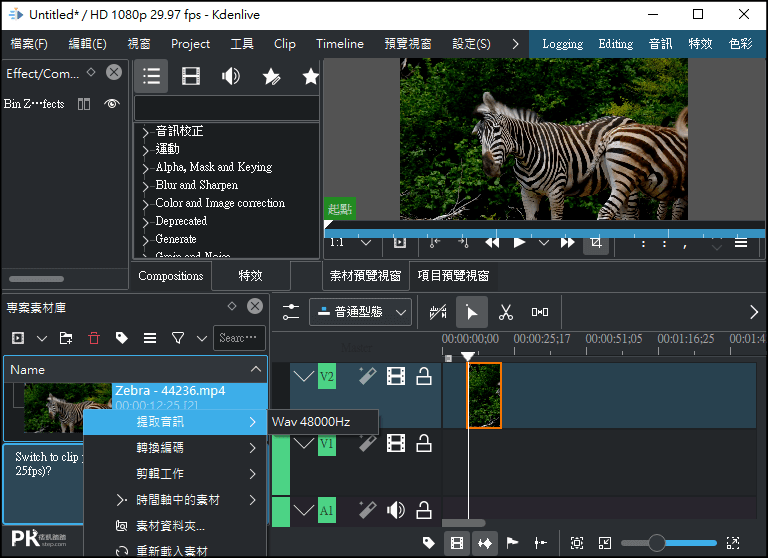Open the 編輯(E) menu
The width and height of the screenshot is (768, 558).
(87, 44)
